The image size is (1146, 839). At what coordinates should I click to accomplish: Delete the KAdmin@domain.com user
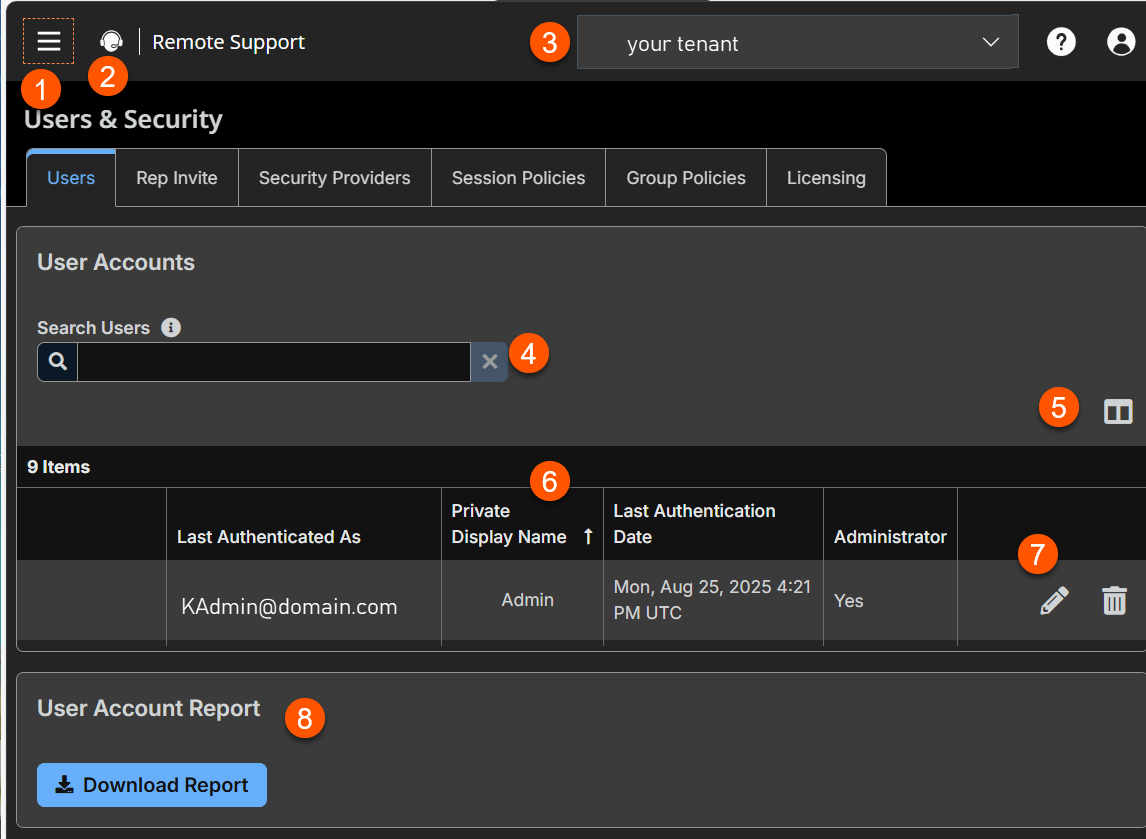coord(1114,601)
